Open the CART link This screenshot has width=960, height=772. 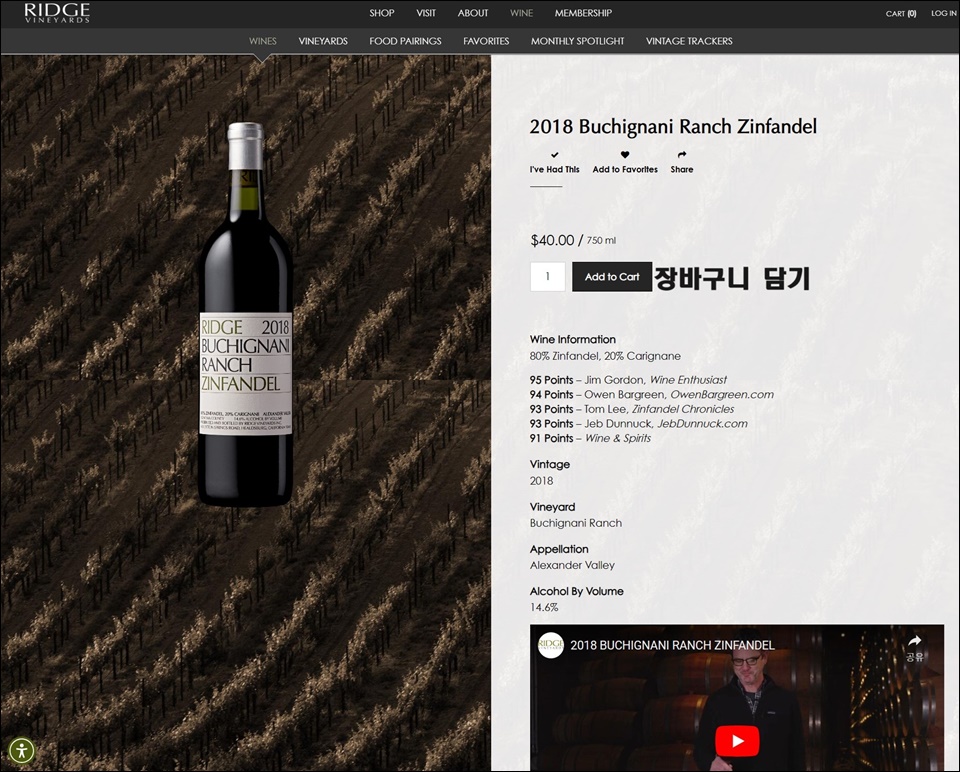click(x=901, y=13)
